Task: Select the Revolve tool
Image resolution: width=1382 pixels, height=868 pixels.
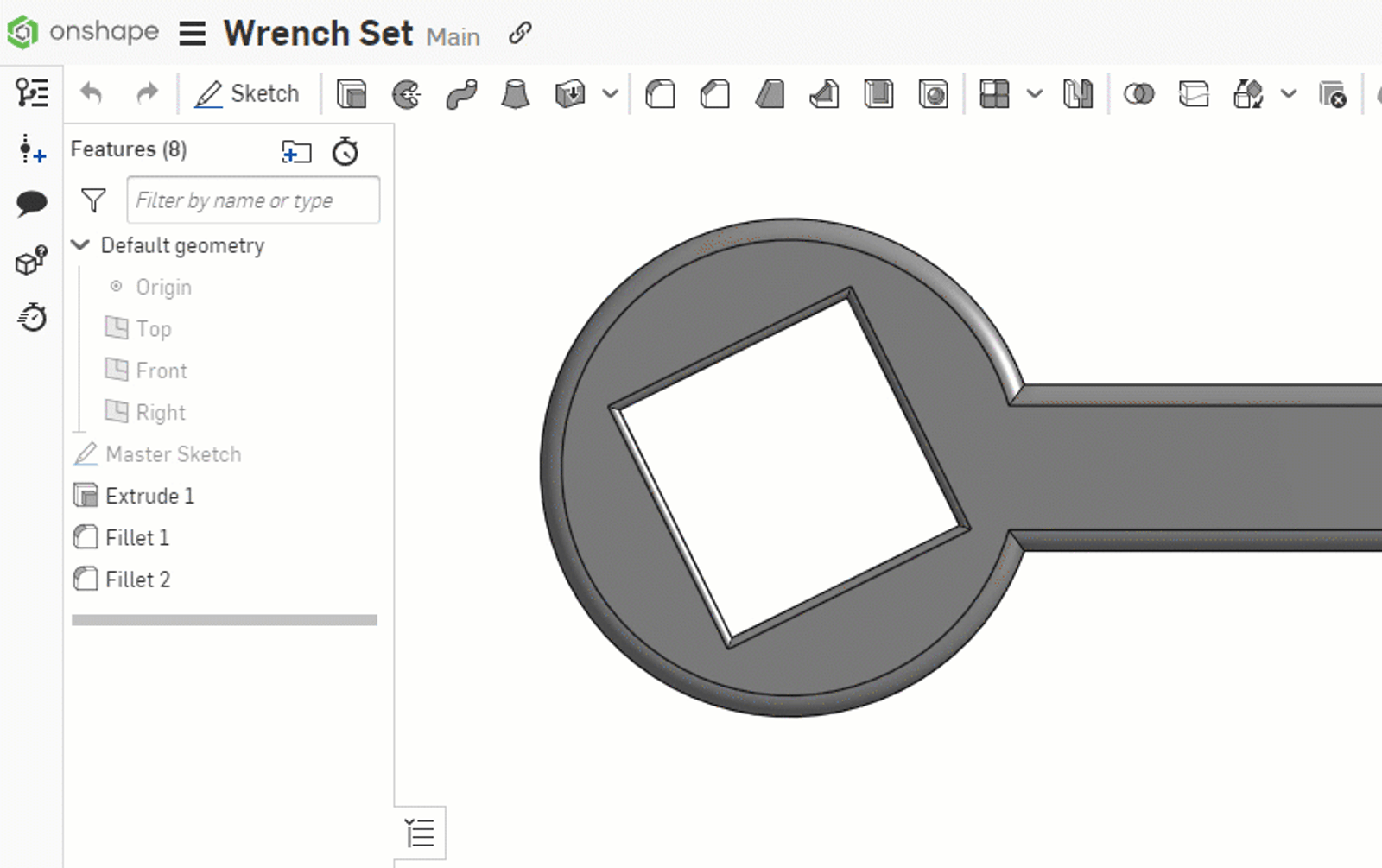Action: click(x=406, y=93)
